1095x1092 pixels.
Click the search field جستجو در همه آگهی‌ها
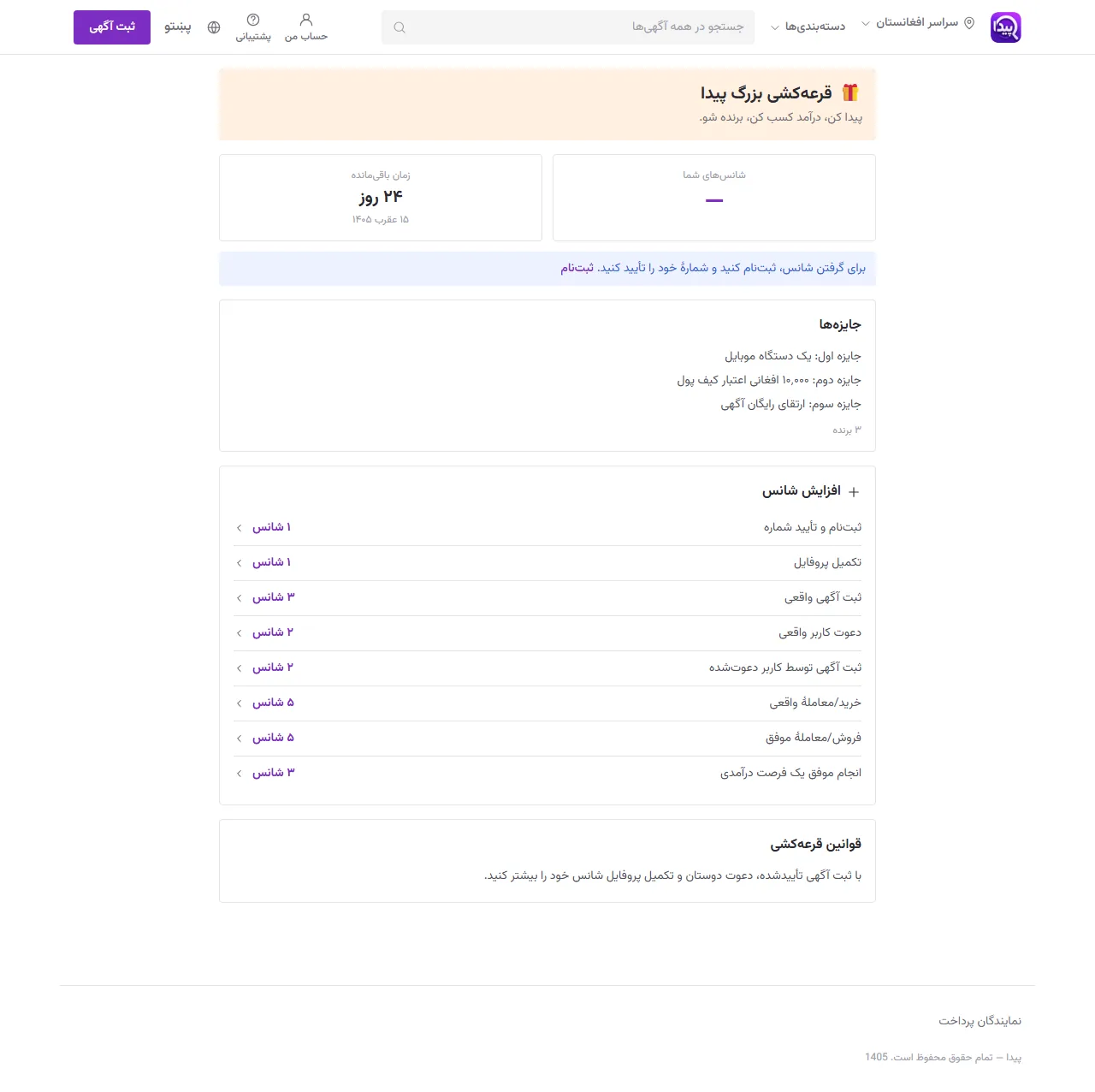(568, 27)
